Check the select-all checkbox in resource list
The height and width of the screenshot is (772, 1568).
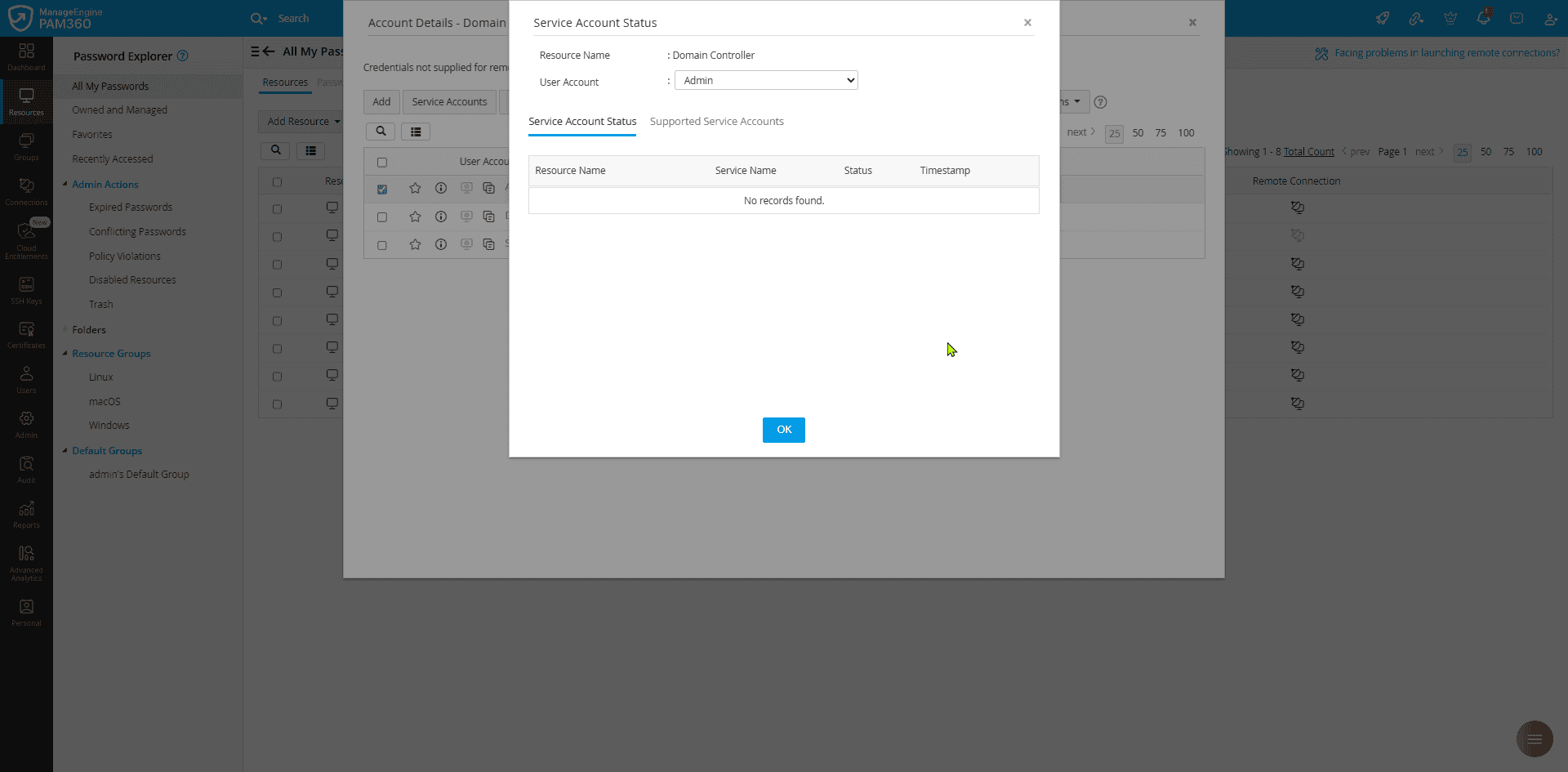382,162
